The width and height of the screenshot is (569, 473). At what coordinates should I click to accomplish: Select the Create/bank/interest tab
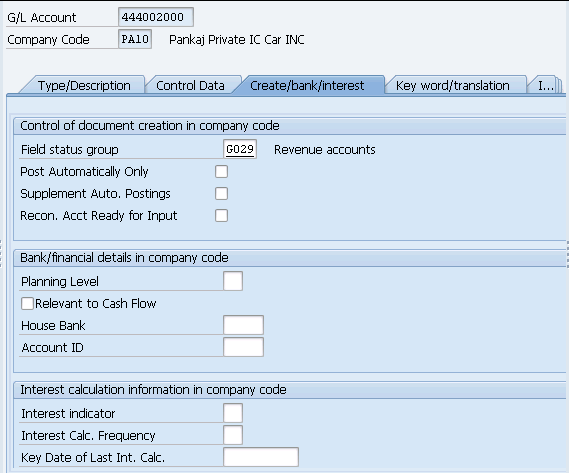point(307,86)
